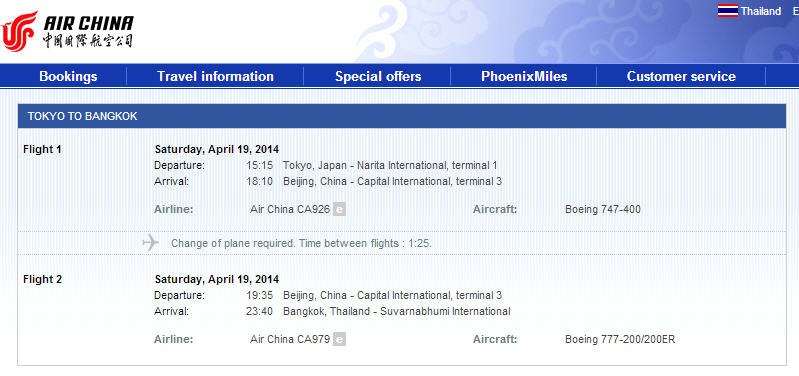This screenshot has height=376, width=799.
Task: Click the e-ticket icon beside CA979
Action: pos(339,339)
